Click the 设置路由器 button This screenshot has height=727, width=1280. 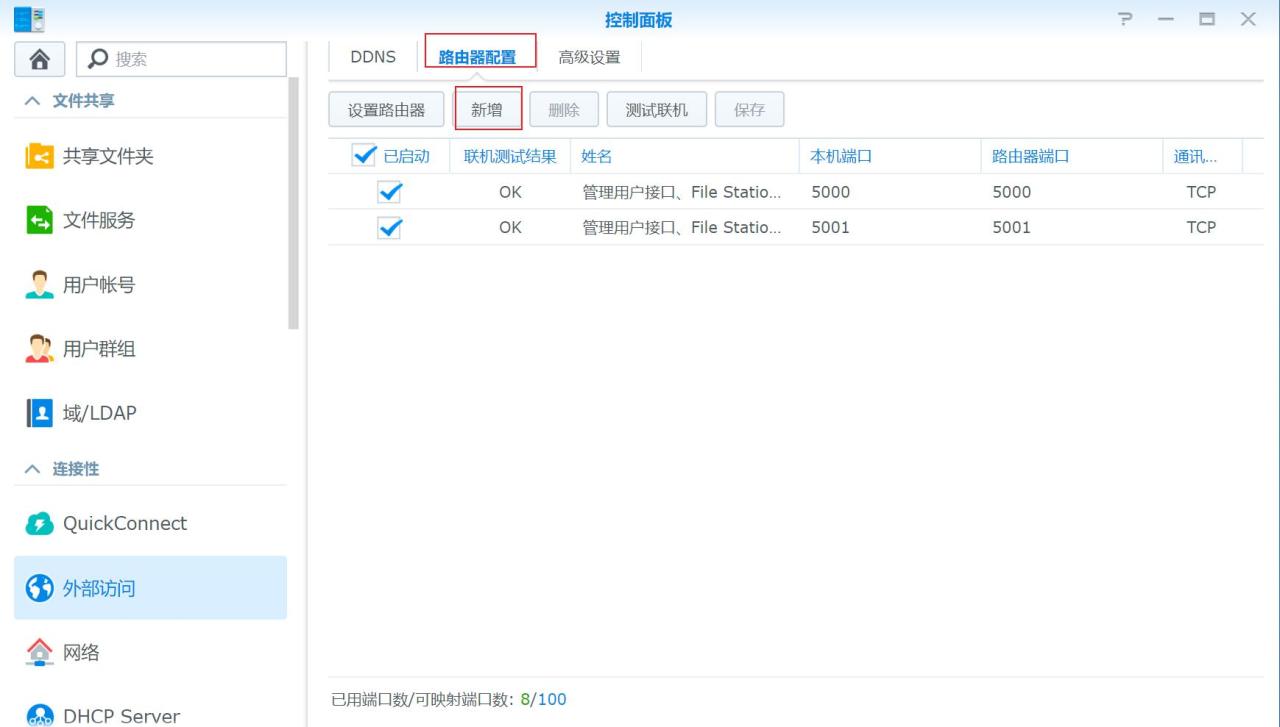coord(386,110)
